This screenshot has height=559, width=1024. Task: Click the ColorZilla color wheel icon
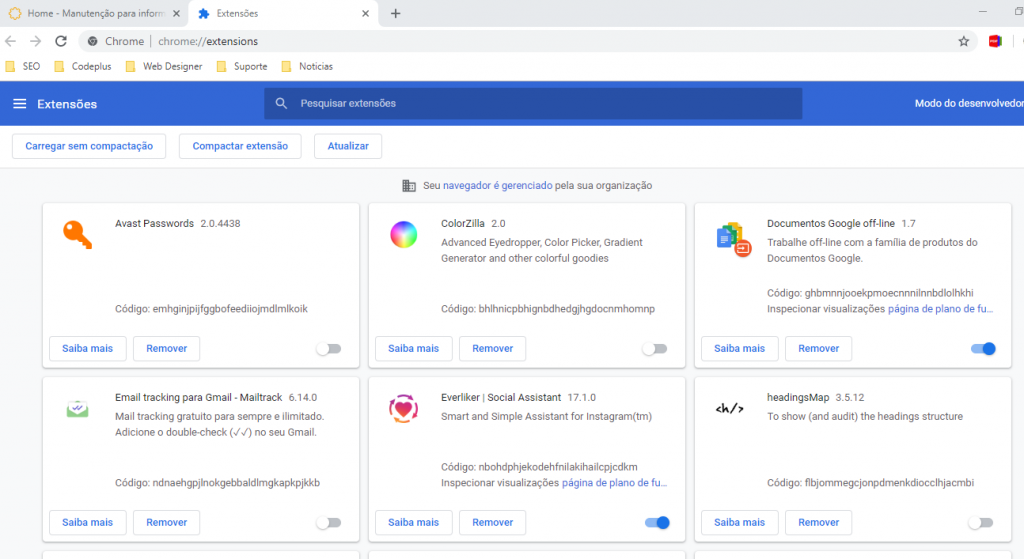coord(404,234)
